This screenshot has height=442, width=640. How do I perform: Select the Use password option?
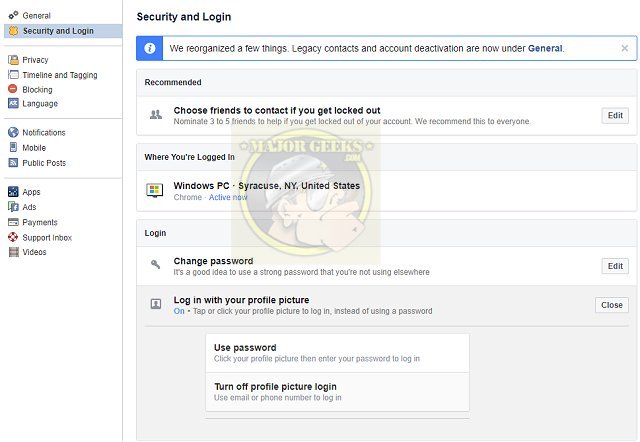[x=338, y=353]
